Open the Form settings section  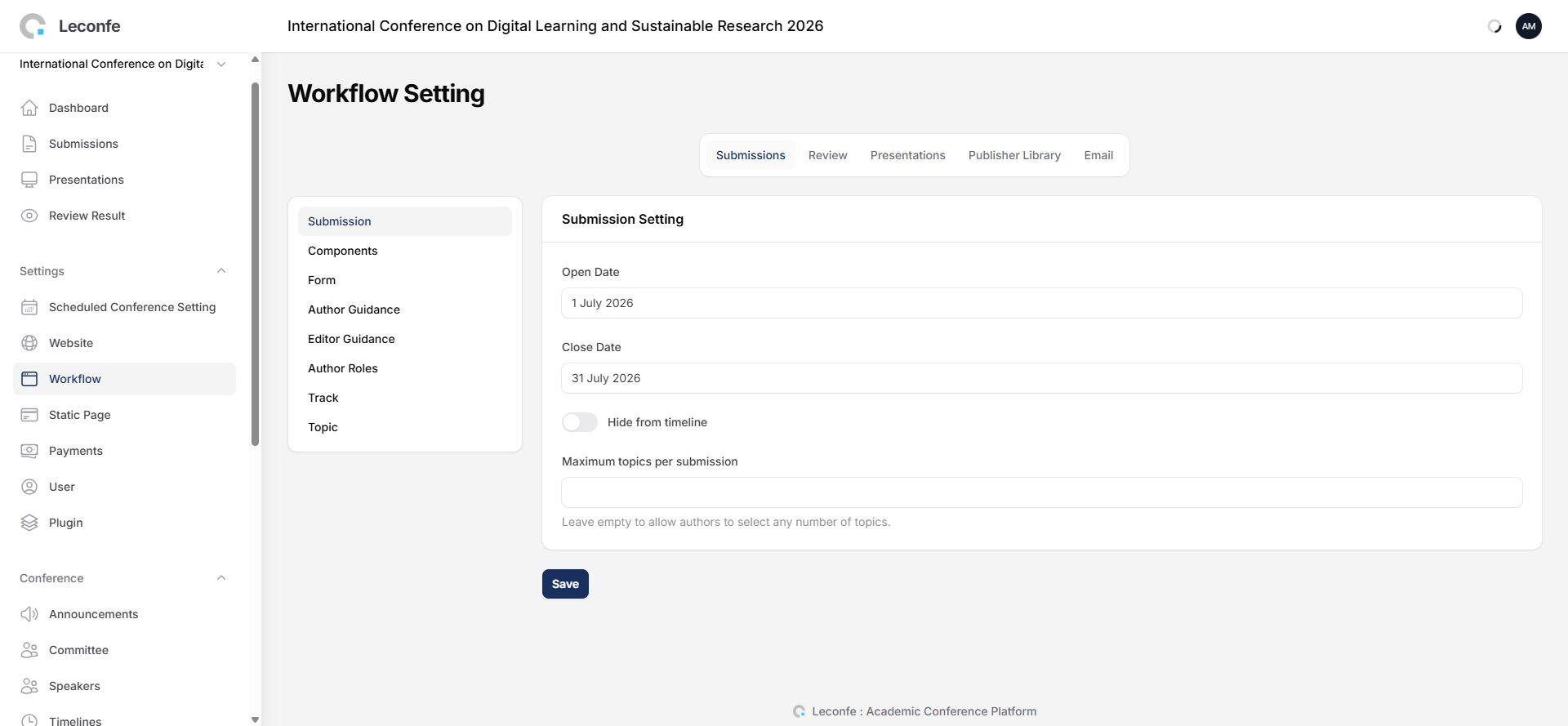(x=405, y=280)
